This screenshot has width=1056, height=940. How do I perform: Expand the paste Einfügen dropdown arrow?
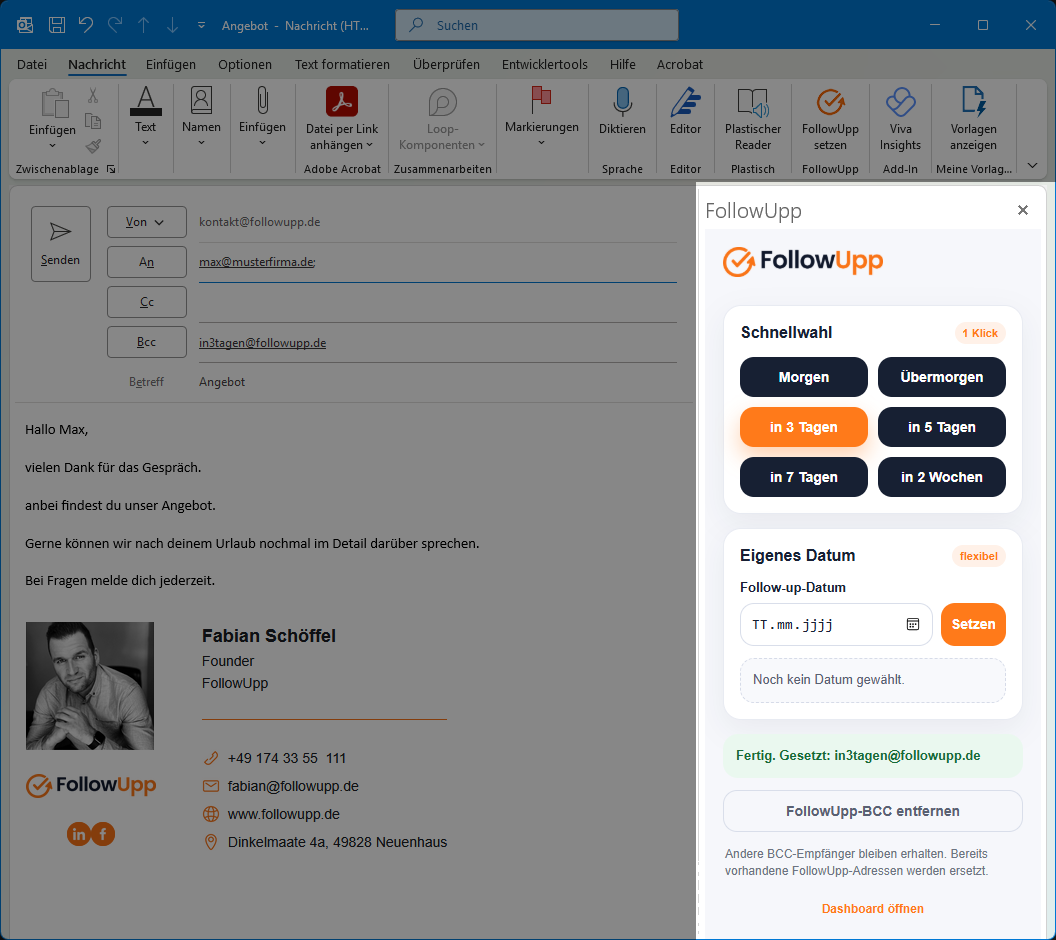coord(53,146)
